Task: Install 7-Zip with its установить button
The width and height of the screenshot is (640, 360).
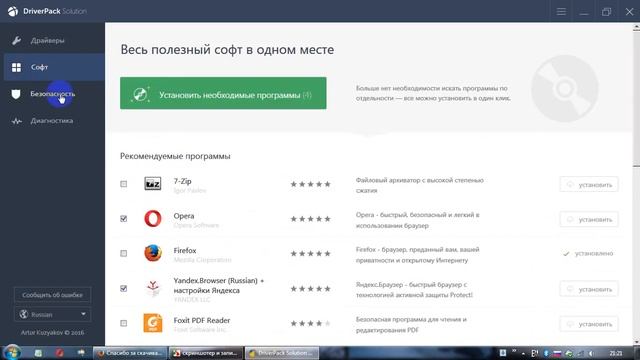Action: click(589, 184)
